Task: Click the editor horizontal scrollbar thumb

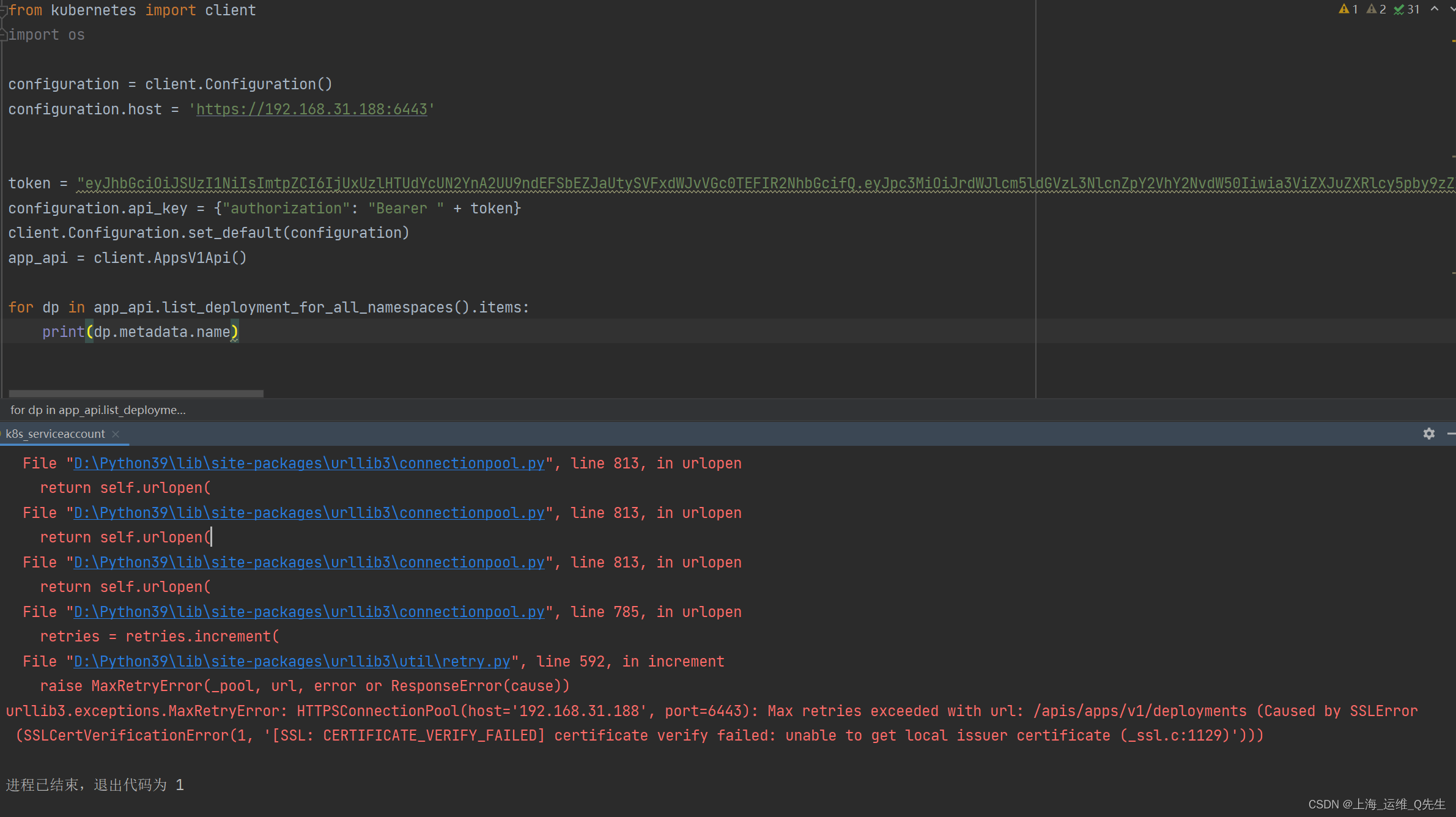Action: [x=136, y=394]
